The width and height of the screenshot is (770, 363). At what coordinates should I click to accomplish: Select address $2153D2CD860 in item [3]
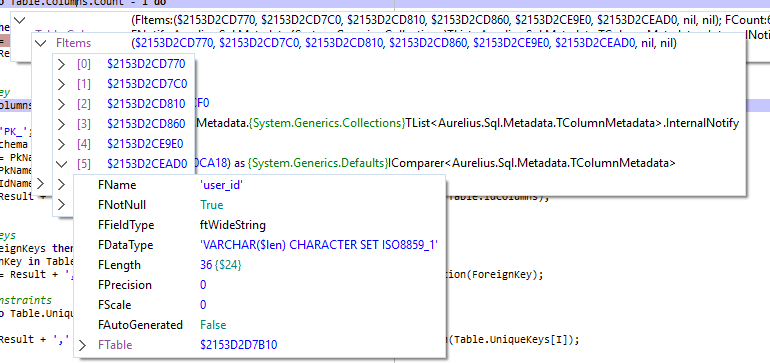pyautogui.click(x=146, y=124)
